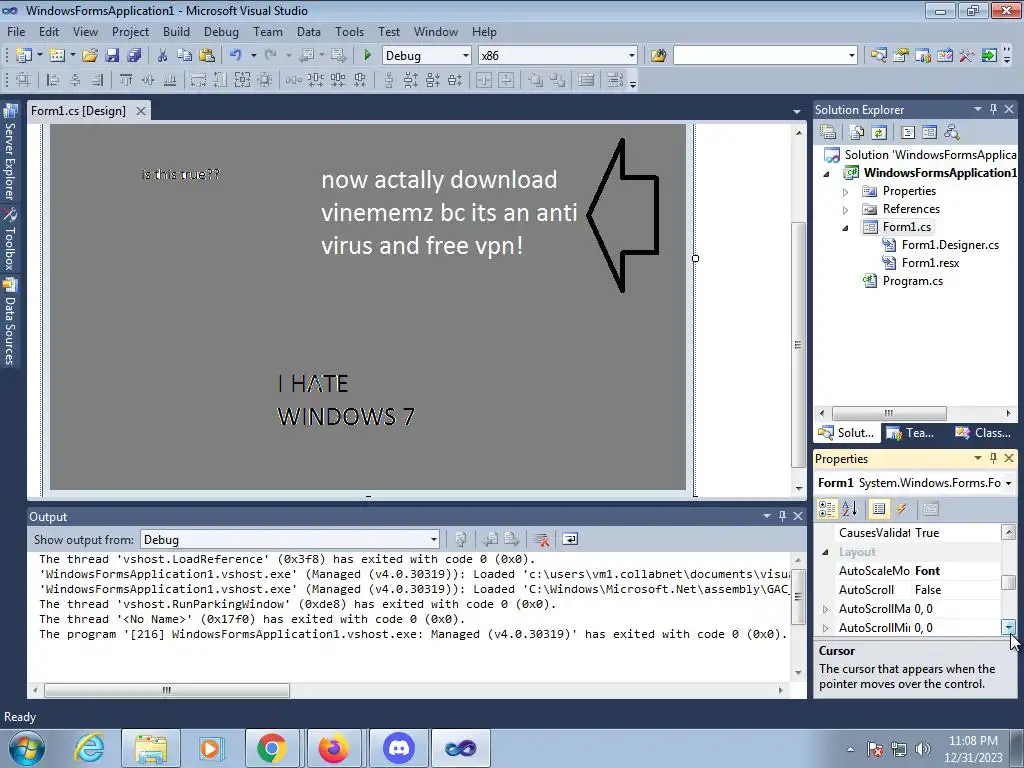Toggle word wrap in Output window
Viewport: 1024px width, 768px height.
[569, 539]
